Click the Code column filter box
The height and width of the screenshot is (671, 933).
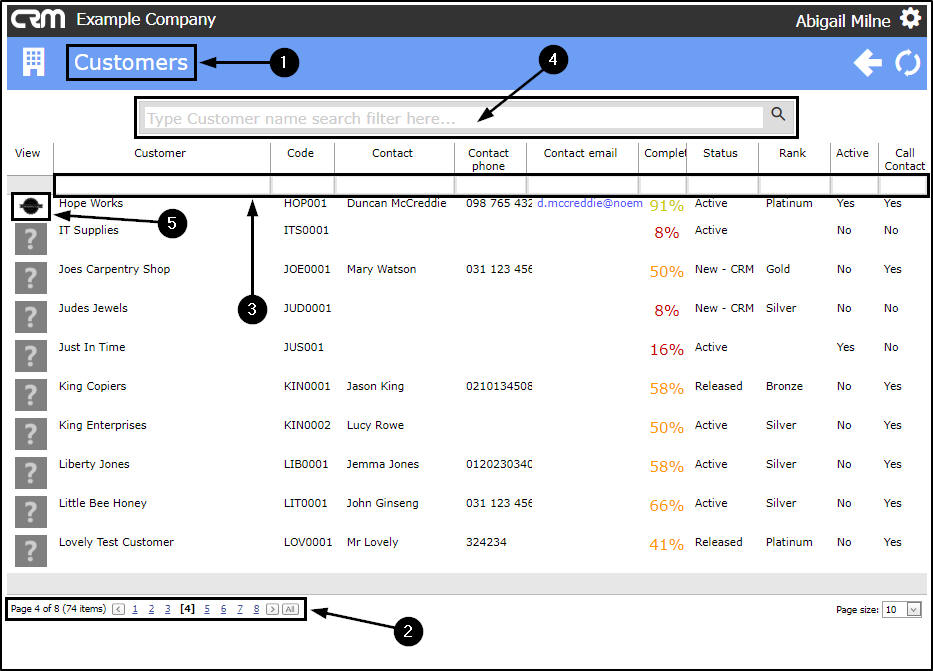[302, 186]
